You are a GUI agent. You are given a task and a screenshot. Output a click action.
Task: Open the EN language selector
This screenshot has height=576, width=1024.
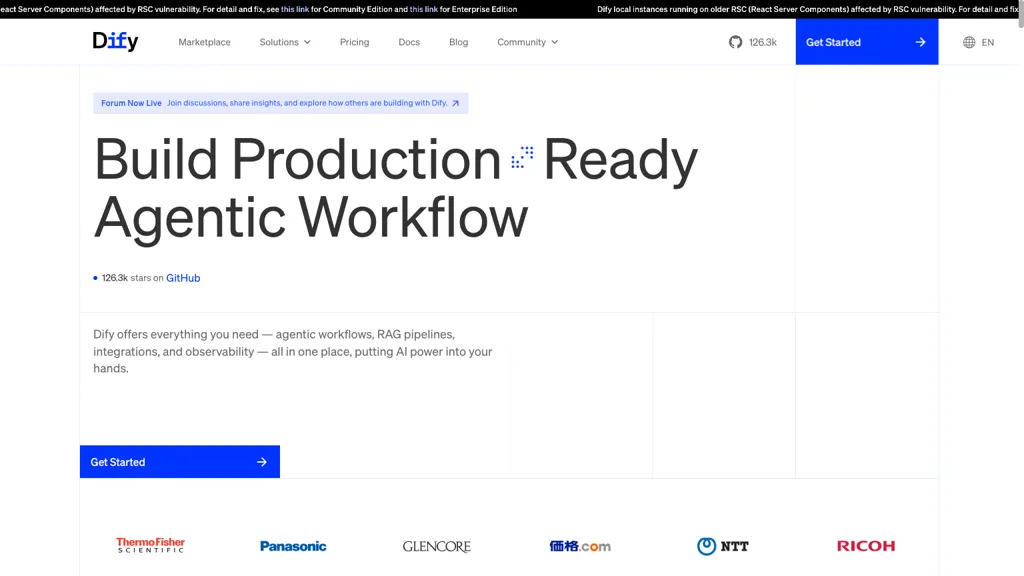(978, 42)
